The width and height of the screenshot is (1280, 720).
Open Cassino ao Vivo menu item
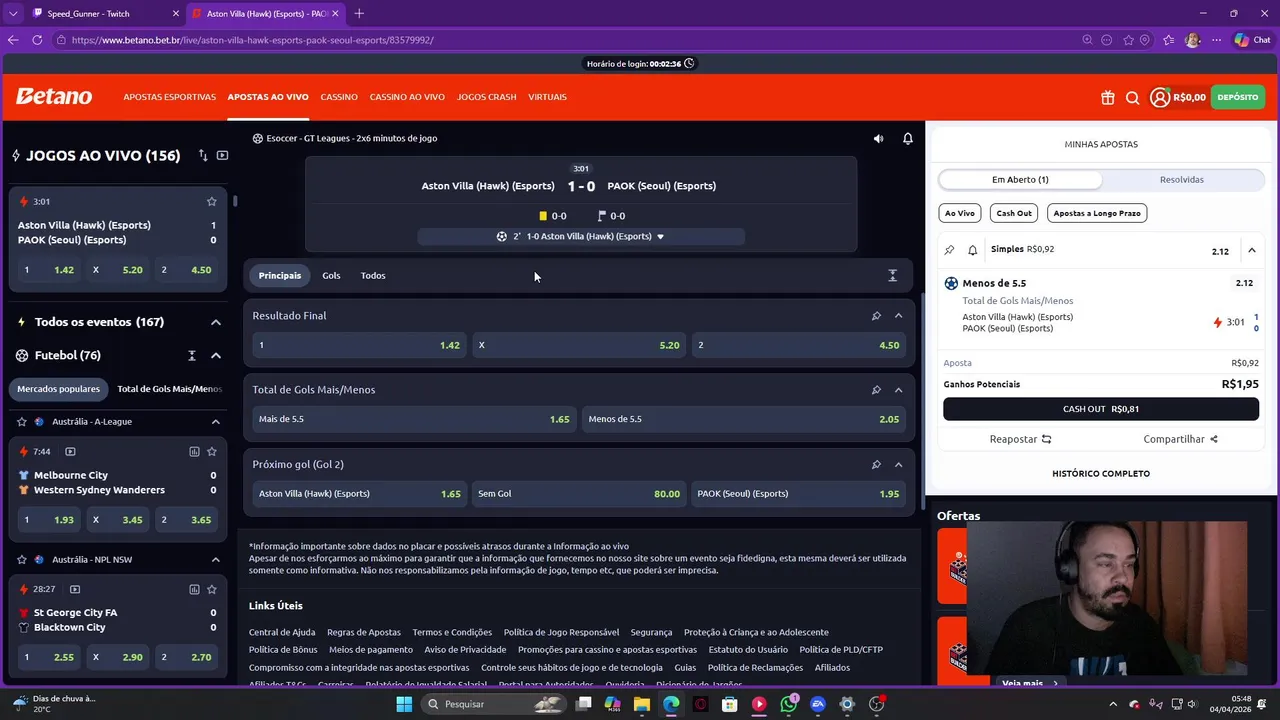pos(407,97)
